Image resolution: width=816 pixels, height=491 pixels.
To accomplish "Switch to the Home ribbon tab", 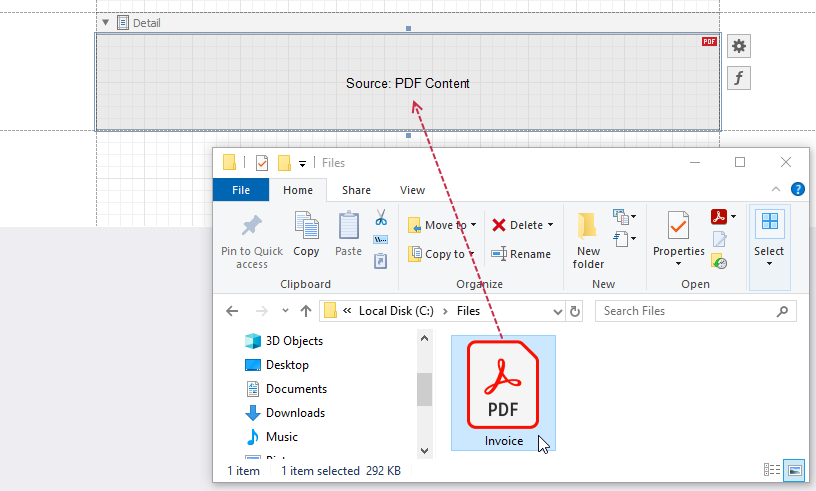I will click(298, 190).
